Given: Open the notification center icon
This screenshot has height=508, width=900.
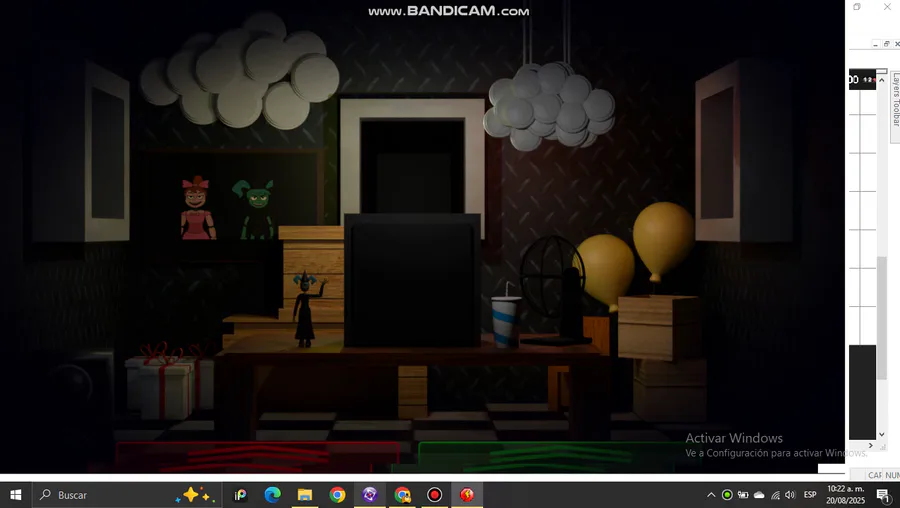Looking at the screenshot, I should (x=884, y=495).
